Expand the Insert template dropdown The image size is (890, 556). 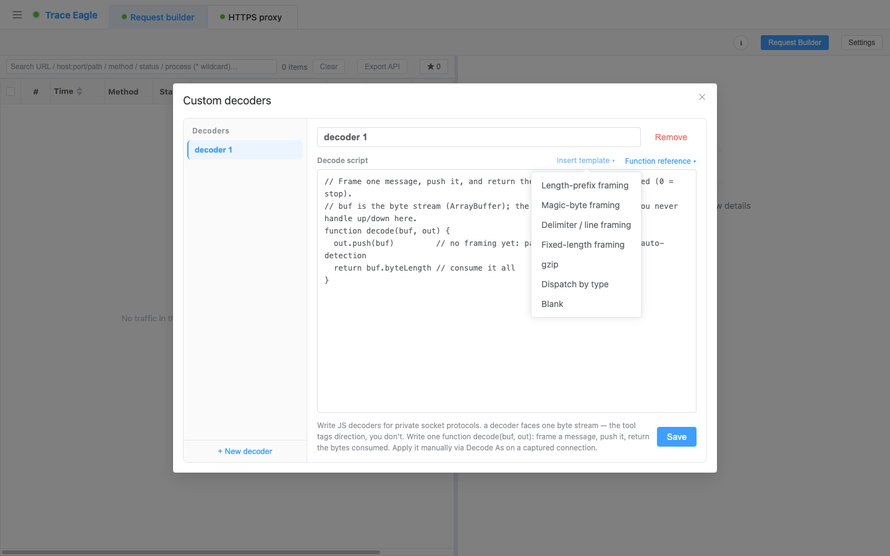point(585,161)
